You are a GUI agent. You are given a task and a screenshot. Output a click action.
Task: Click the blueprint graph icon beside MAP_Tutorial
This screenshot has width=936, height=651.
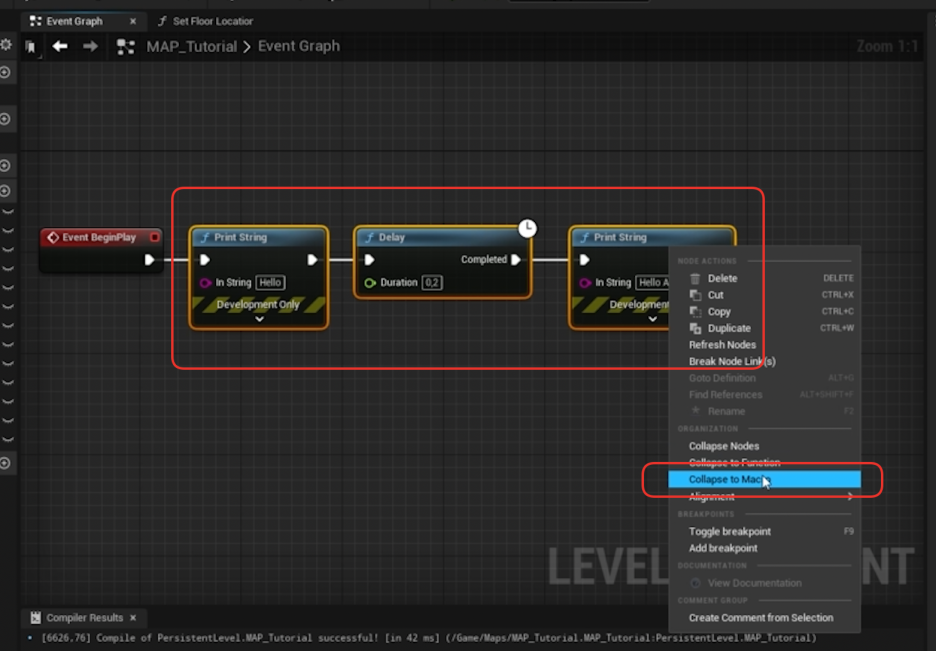point(125,47)
